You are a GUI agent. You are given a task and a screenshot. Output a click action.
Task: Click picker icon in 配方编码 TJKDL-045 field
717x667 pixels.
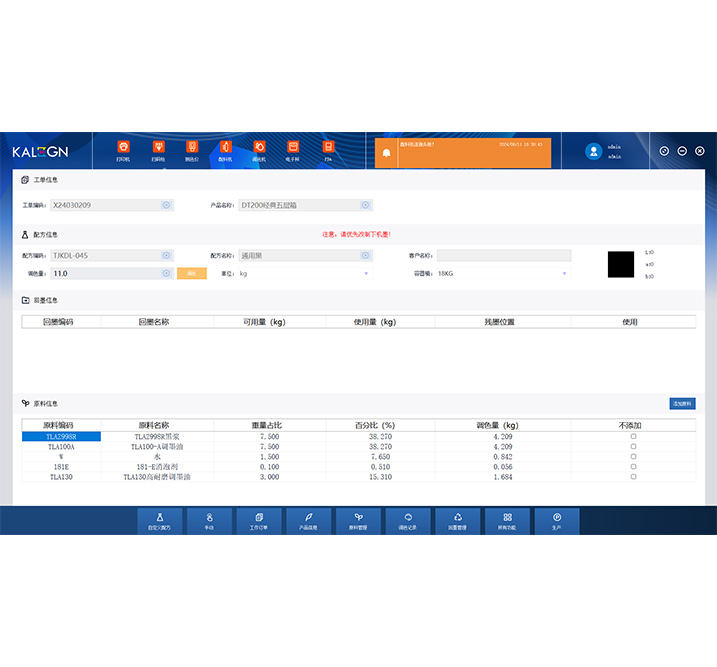pyautogui.click(x=166, y=256)
